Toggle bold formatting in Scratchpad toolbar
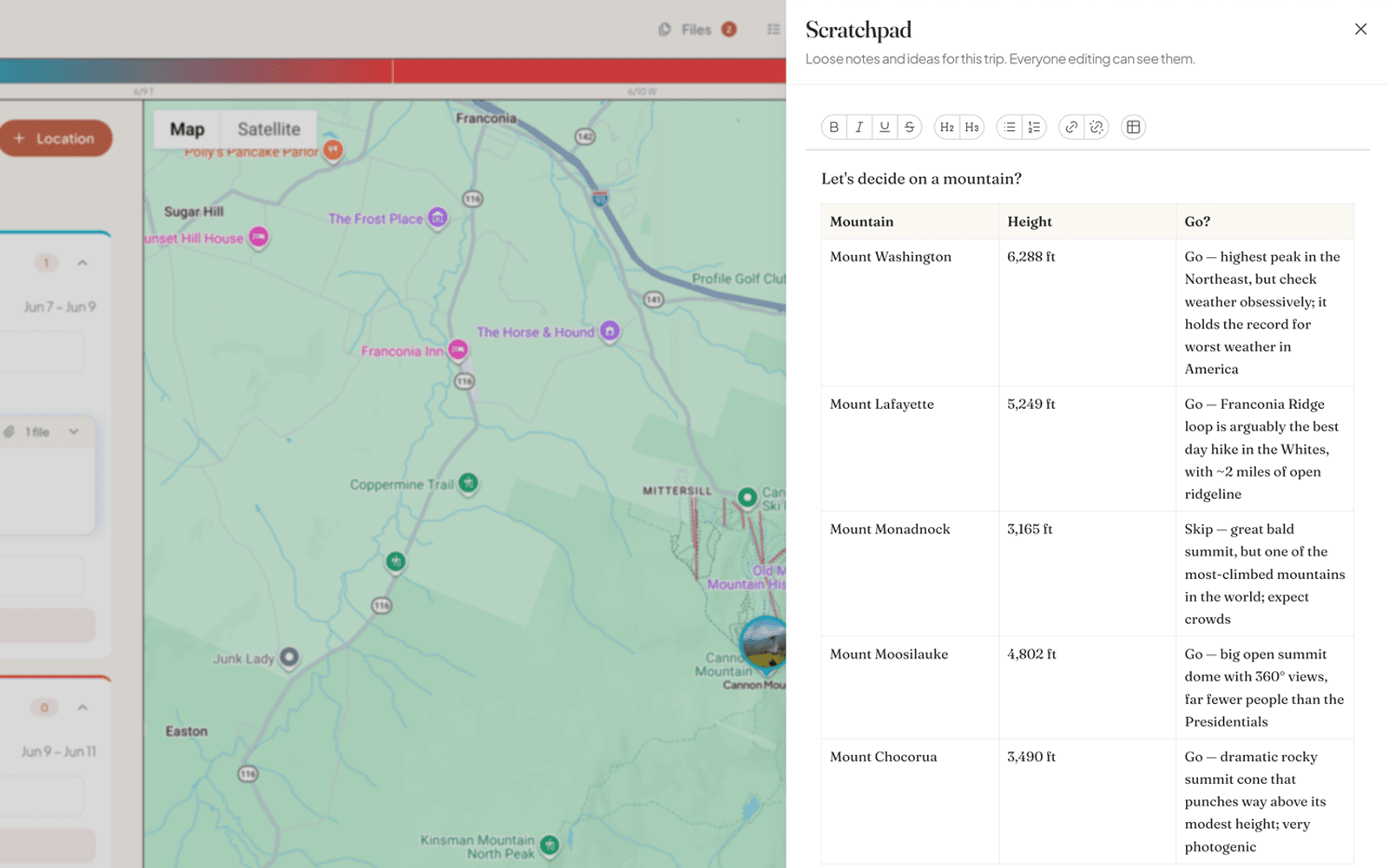The height and width of the screenshot is (868, 1389). click(x=833, y=128)
